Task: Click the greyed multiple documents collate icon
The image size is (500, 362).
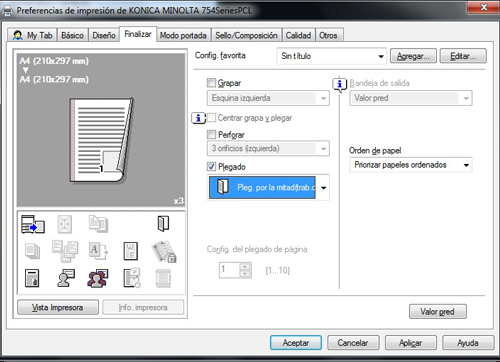Action: pos(65,251)
